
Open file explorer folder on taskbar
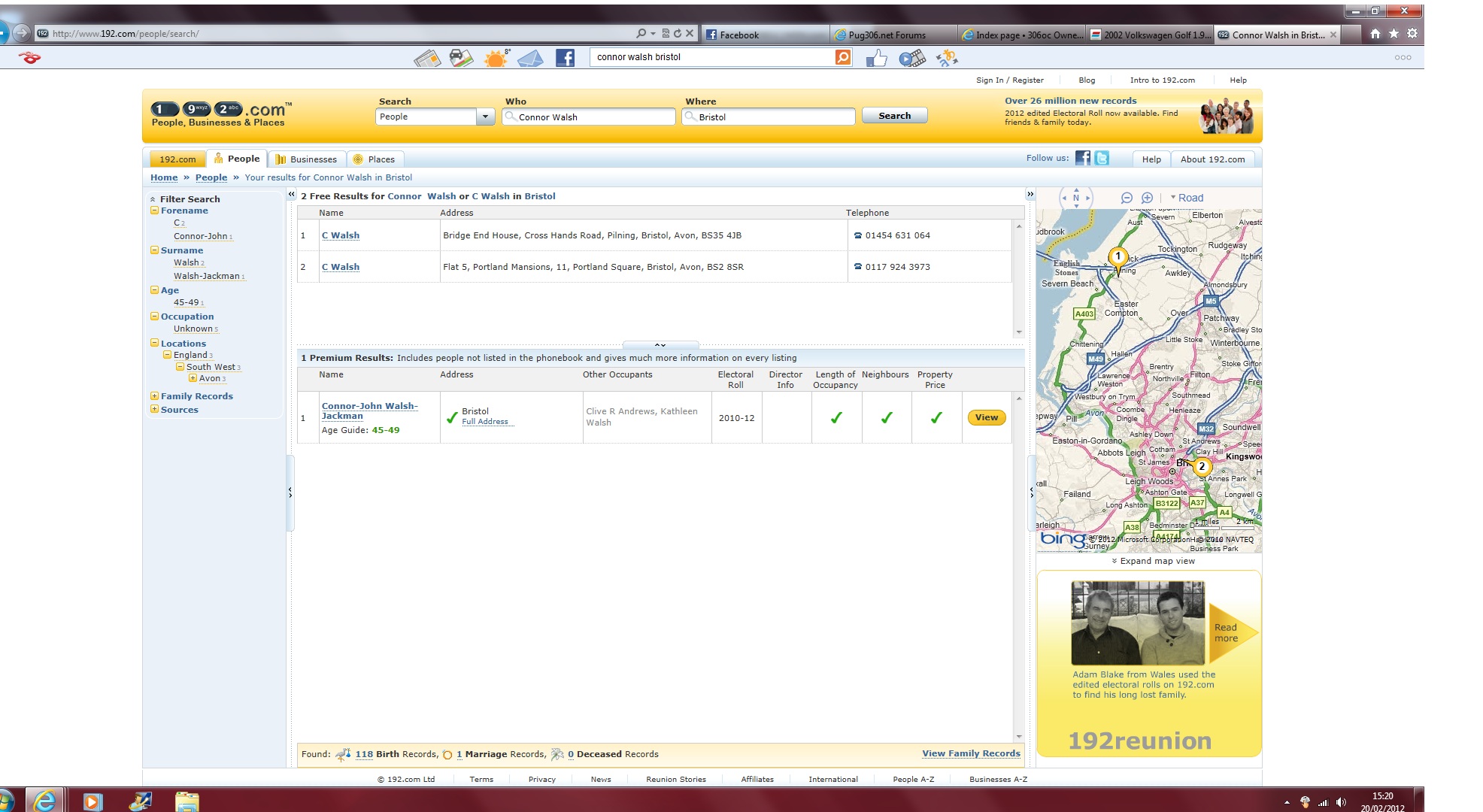187,801
